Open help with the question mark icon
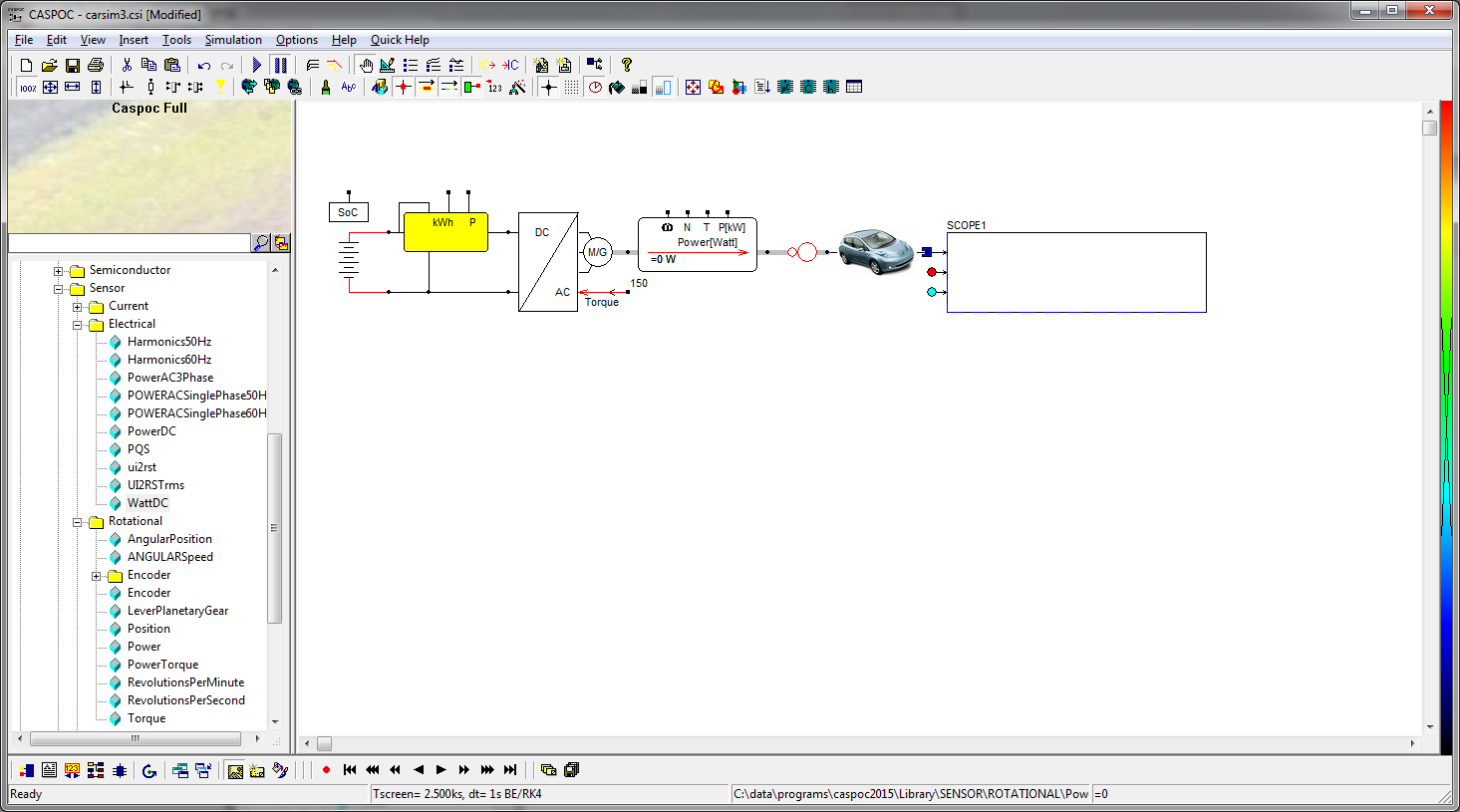 tap(627, 65)
